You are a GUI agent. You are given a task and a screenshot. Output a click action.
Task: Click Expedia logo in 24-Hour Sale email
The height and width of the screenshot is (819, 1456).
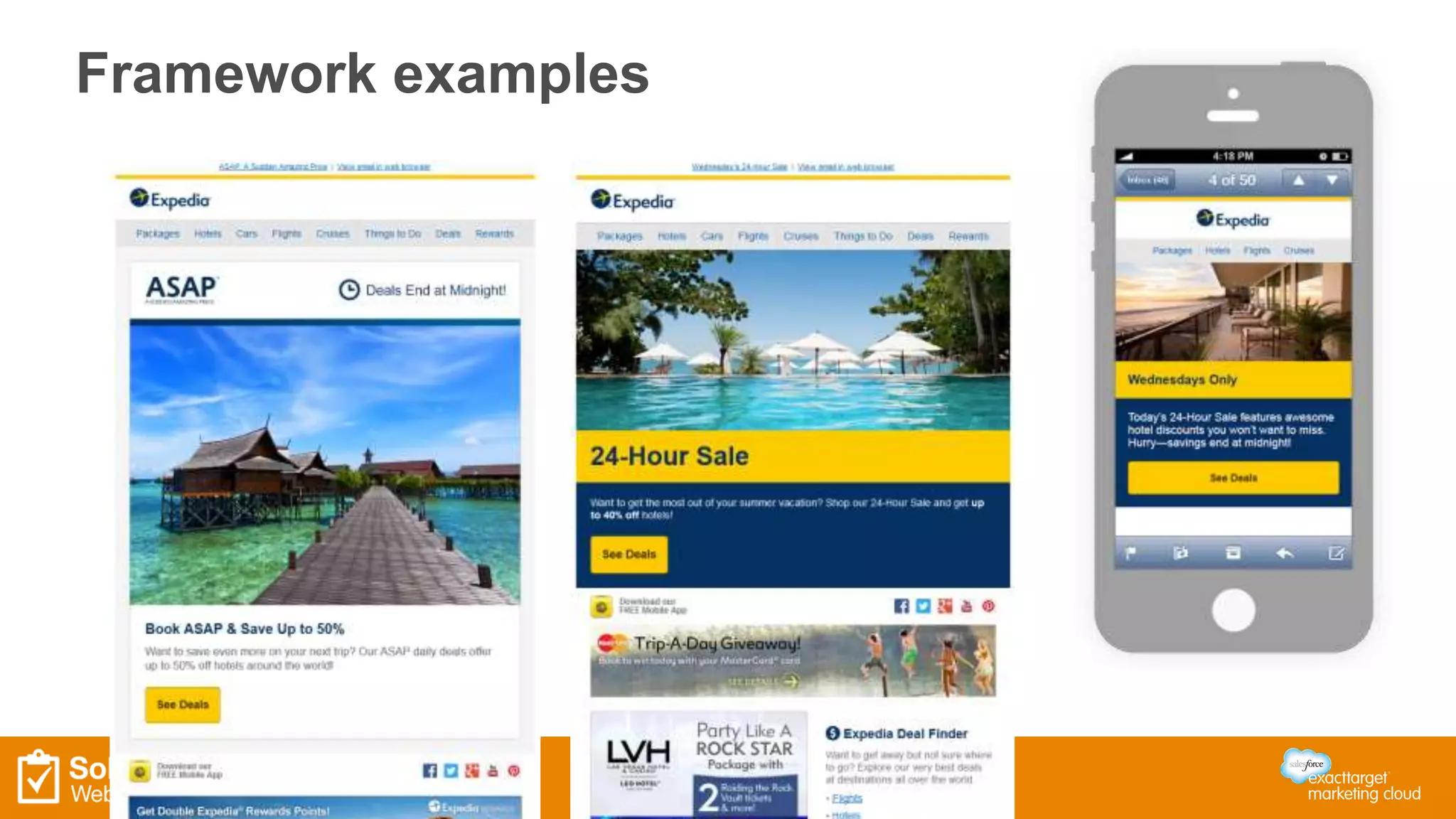click(x=632, y=200)
